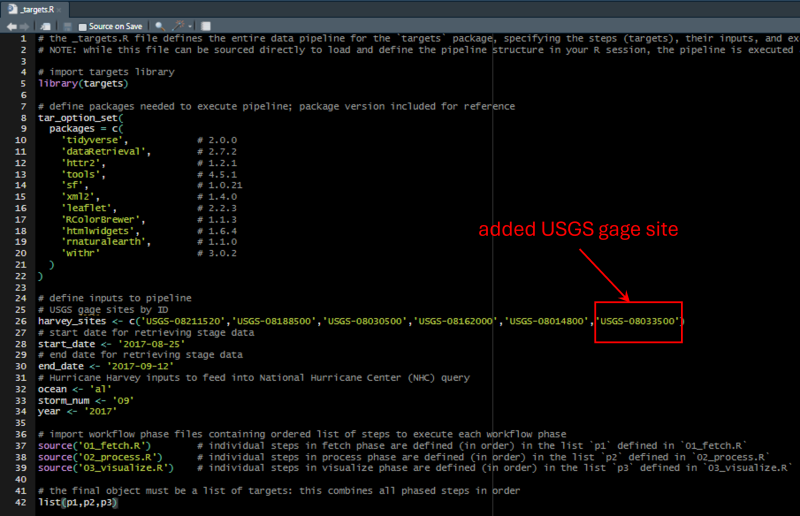
Task: Click the R file icon on tab
Action: (10, 7)
